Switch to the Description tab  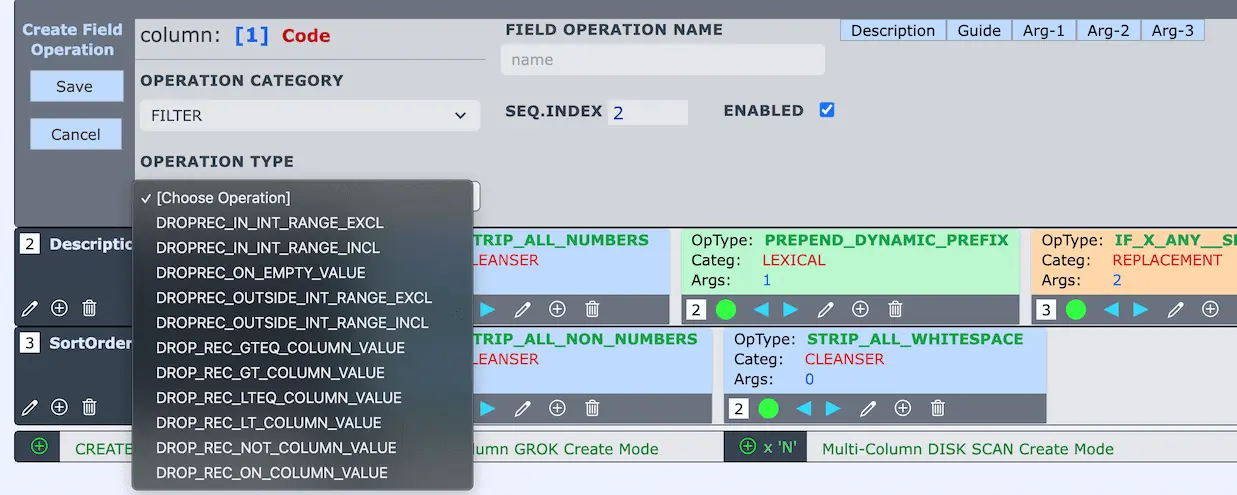point(893,30)
